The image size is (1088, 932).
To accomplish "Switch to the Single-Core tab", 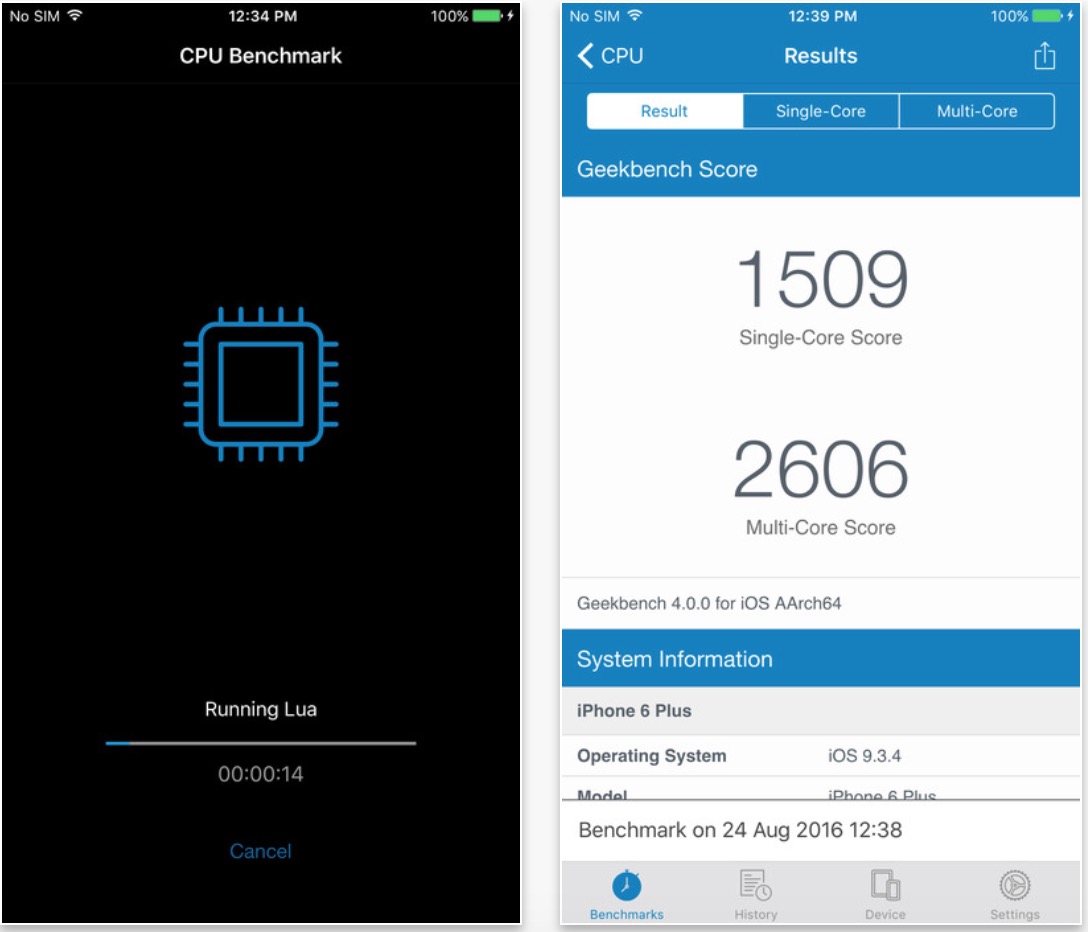I will pyautogui.click(x=821, y=111).
